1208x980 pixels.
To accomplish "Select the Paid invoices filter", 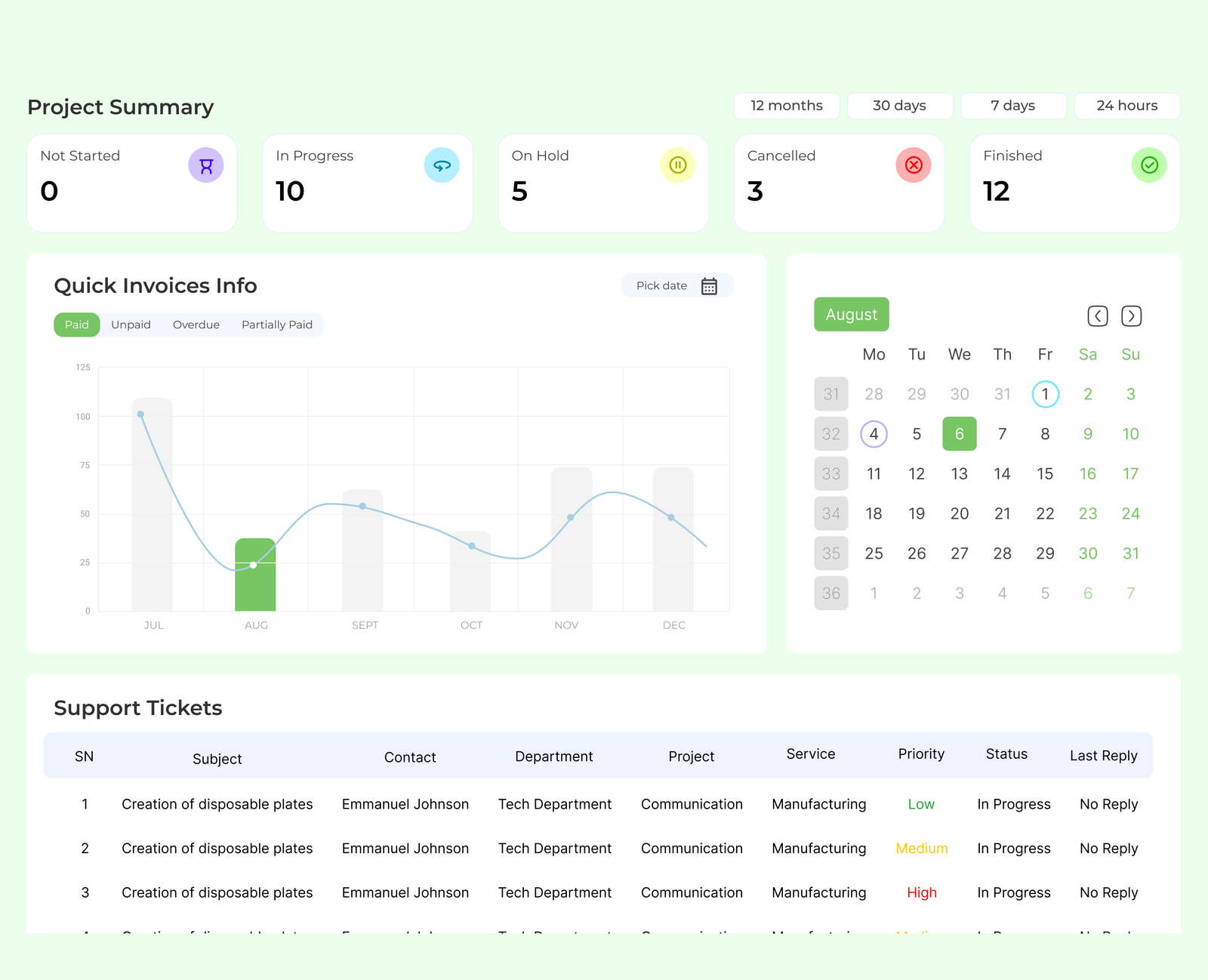I will click(77, 325).
